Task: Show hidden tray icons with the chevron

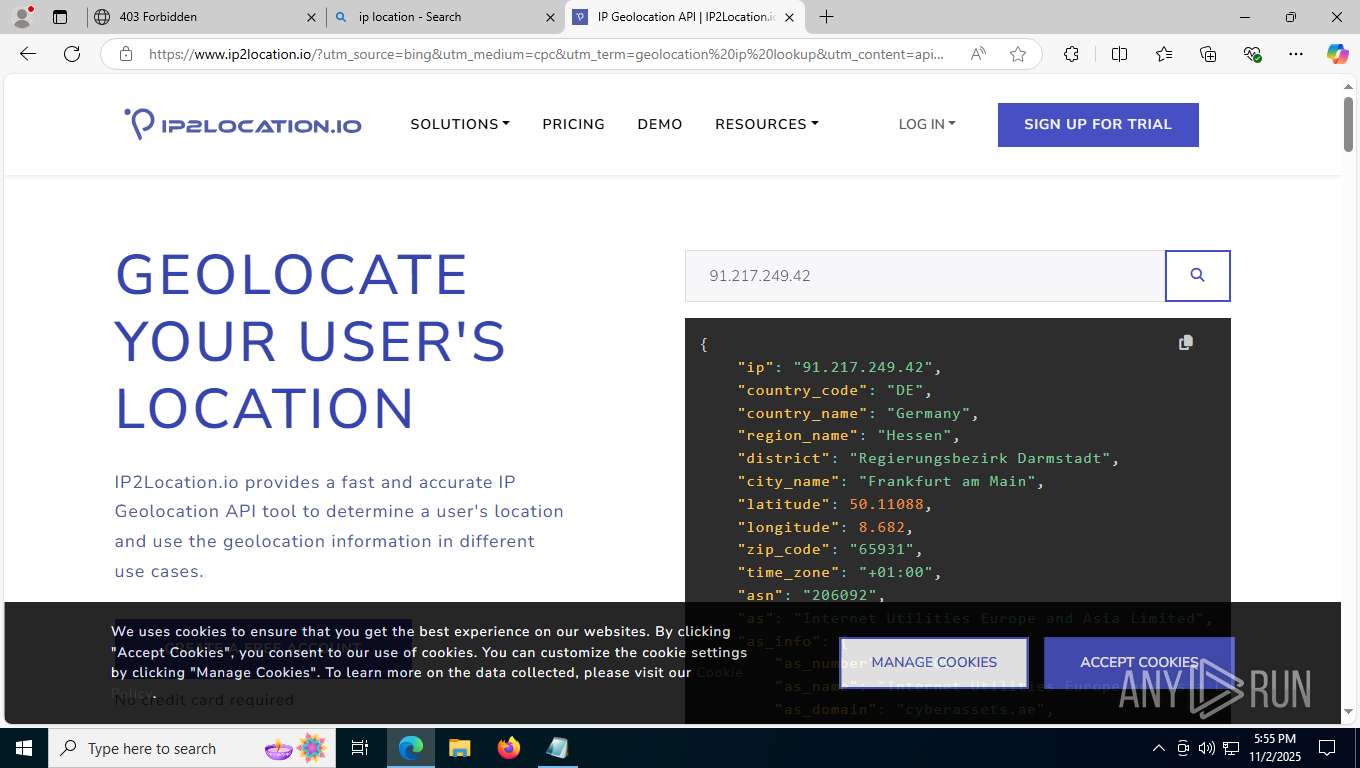Action: coord(1158,748)
